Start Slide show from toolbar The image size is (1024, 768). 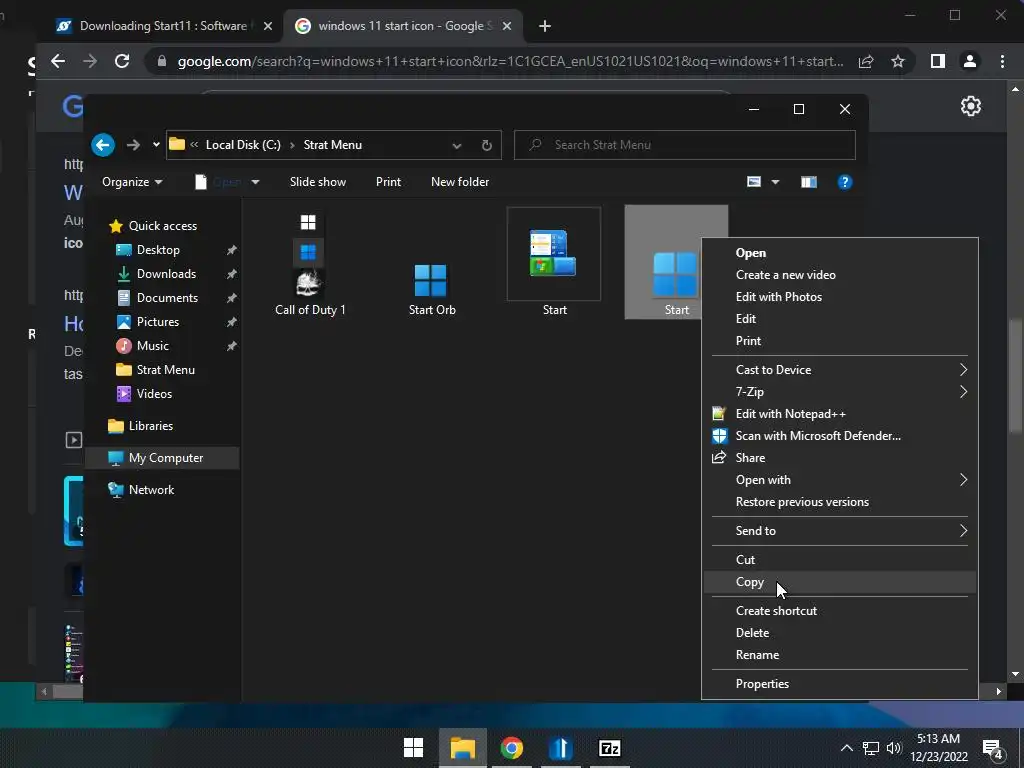pos(318,182)
